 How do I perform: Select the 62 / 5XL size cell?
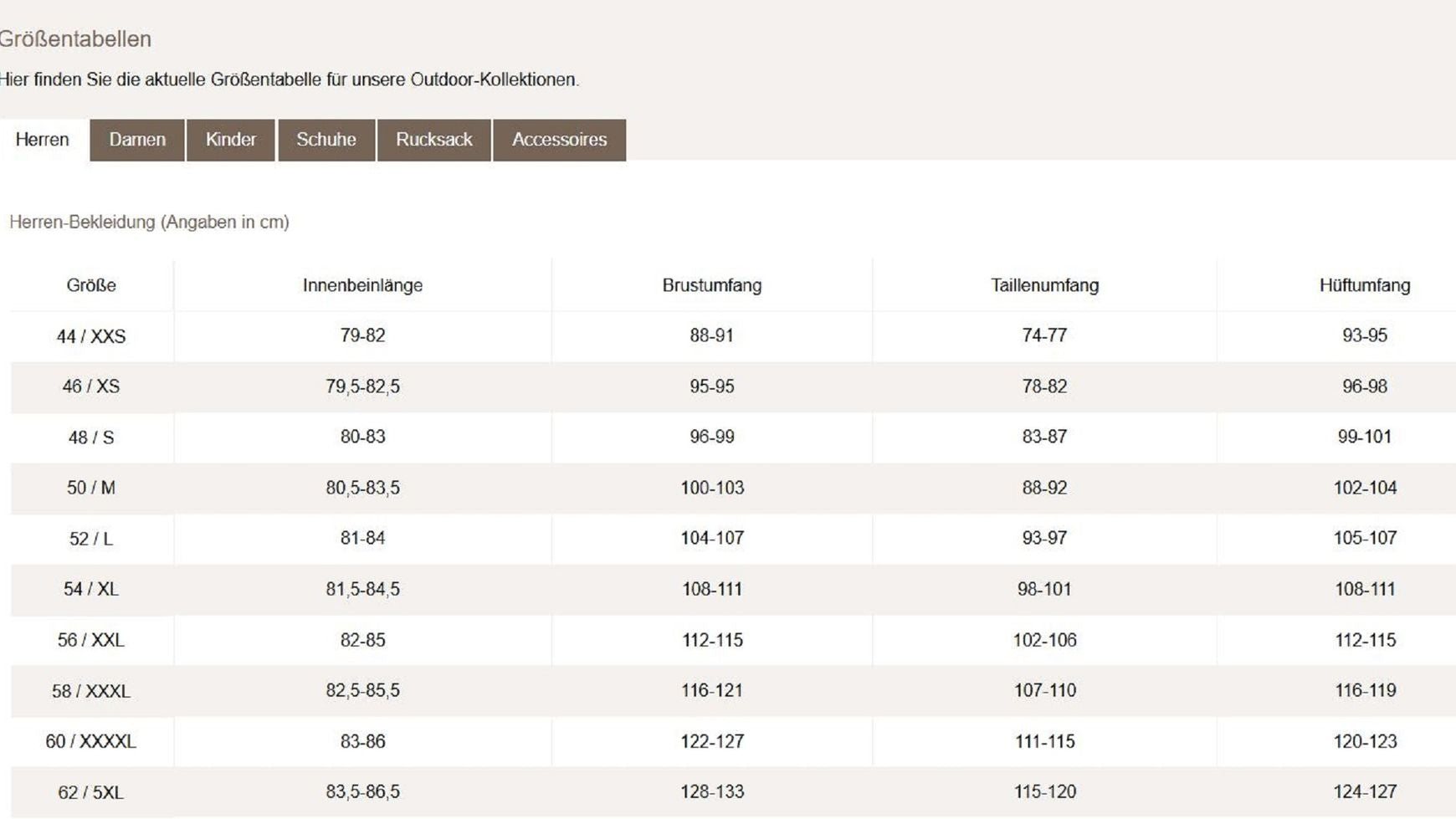91,792
